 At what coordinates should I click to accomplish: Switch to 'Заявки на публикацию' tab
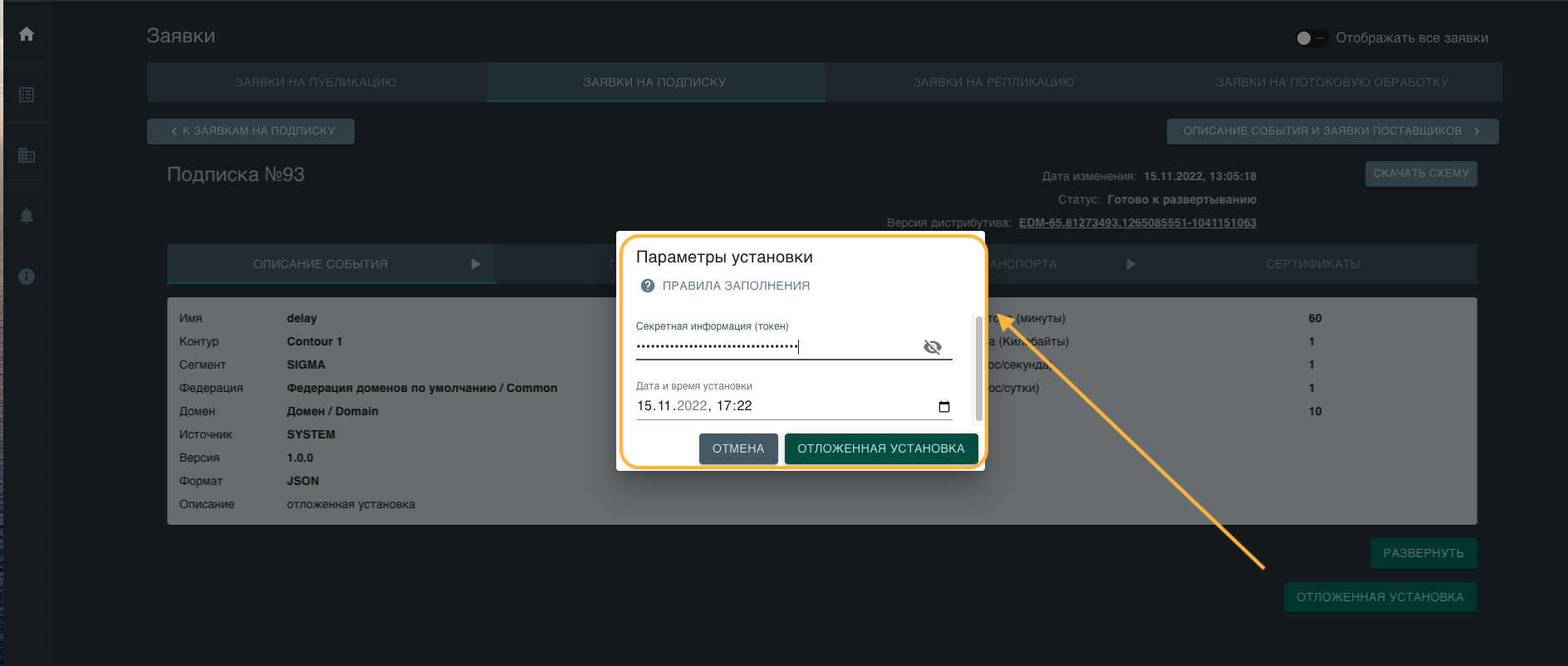pyautogui.click(x=316, y=82)
